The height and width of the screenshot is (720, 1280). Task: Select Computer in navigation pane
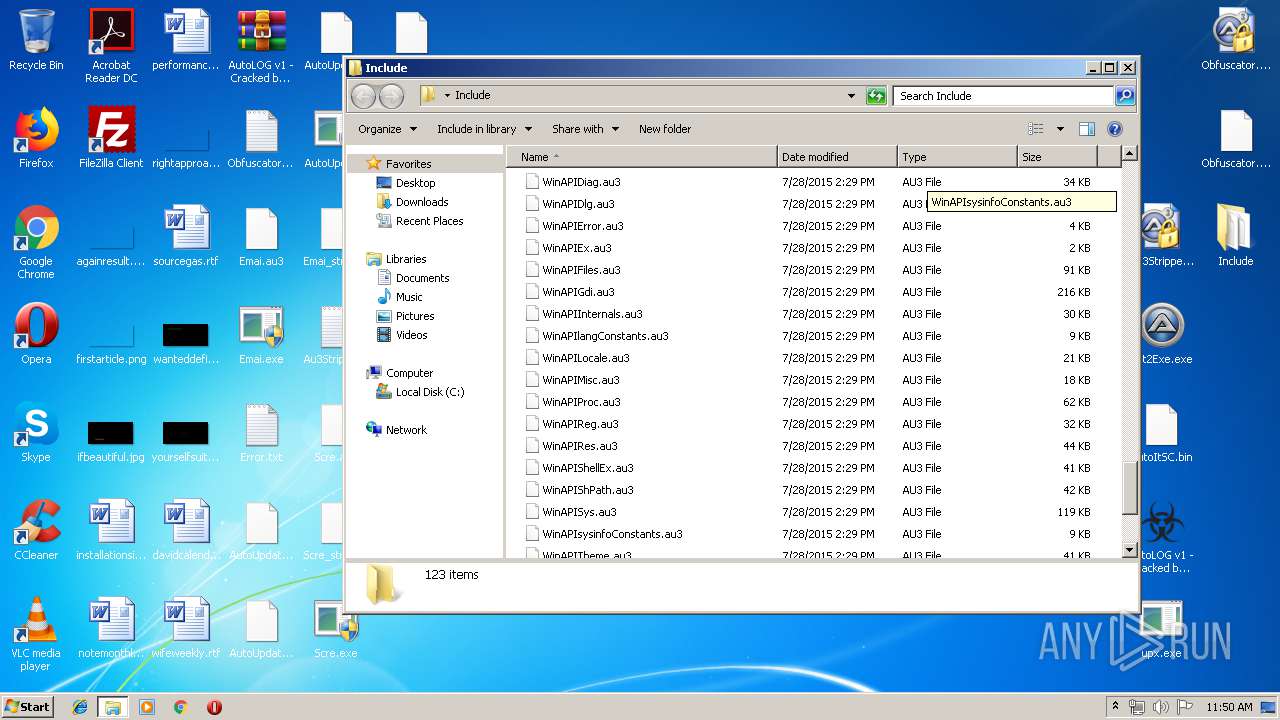click(x=409, y=373)
